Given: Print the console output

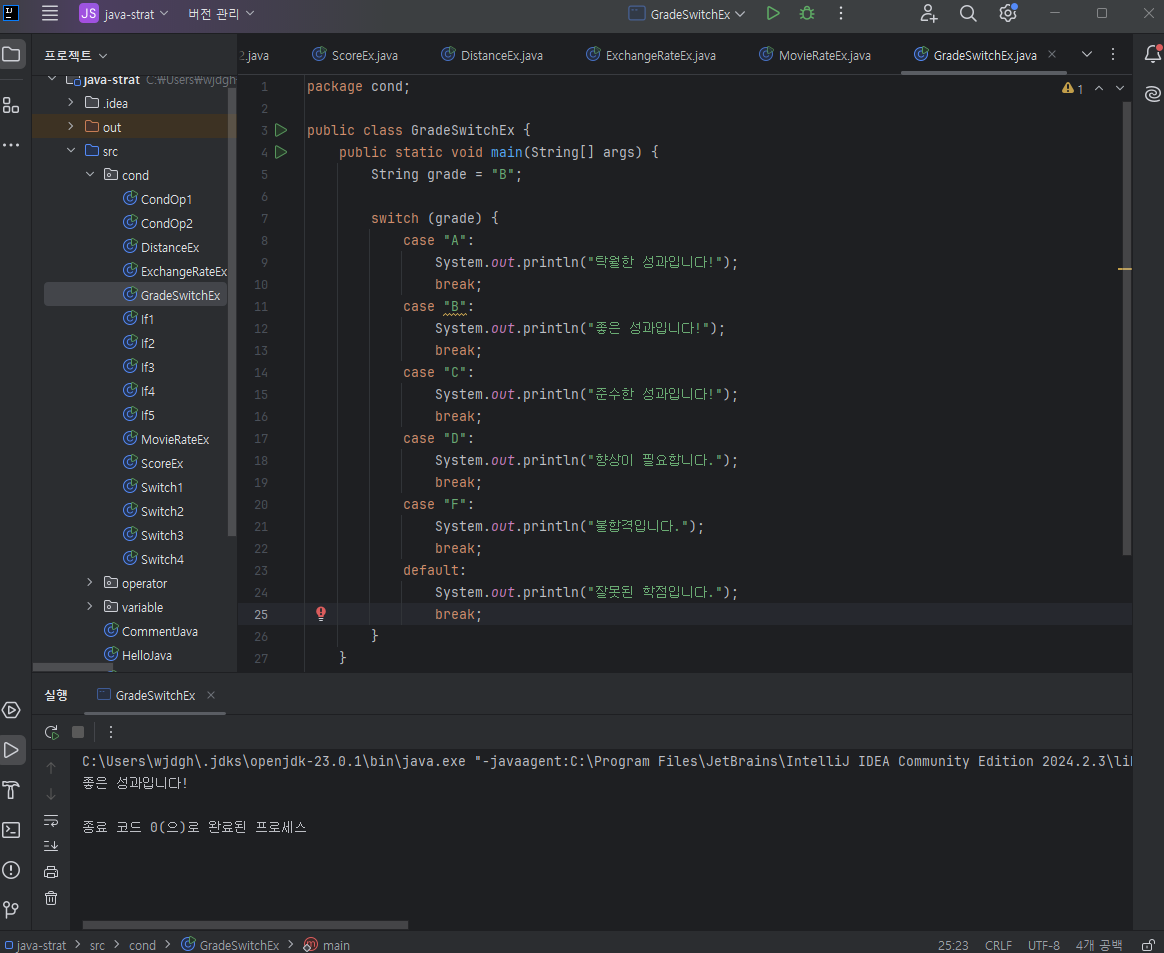Looking at the screenshot, I should (50, 872).
